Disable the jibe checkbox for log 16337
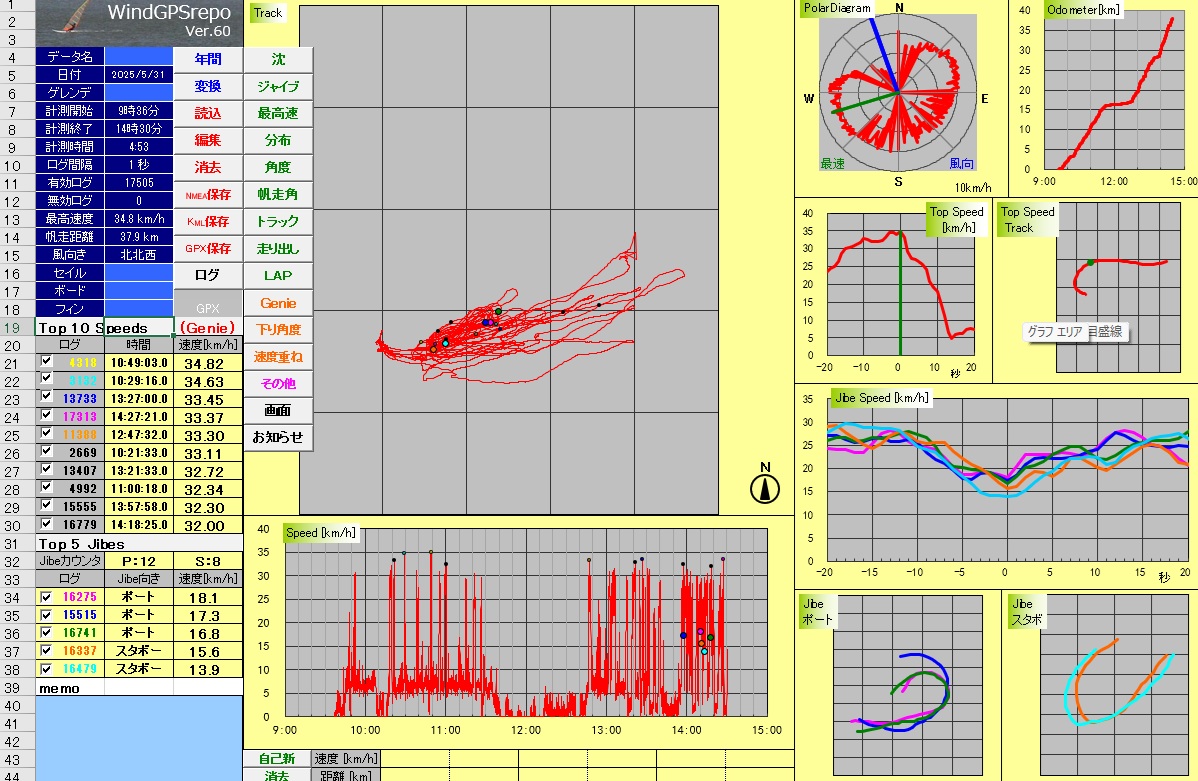Image resolution: width=1198 pixels, height=781 pixels. (47, 651)
